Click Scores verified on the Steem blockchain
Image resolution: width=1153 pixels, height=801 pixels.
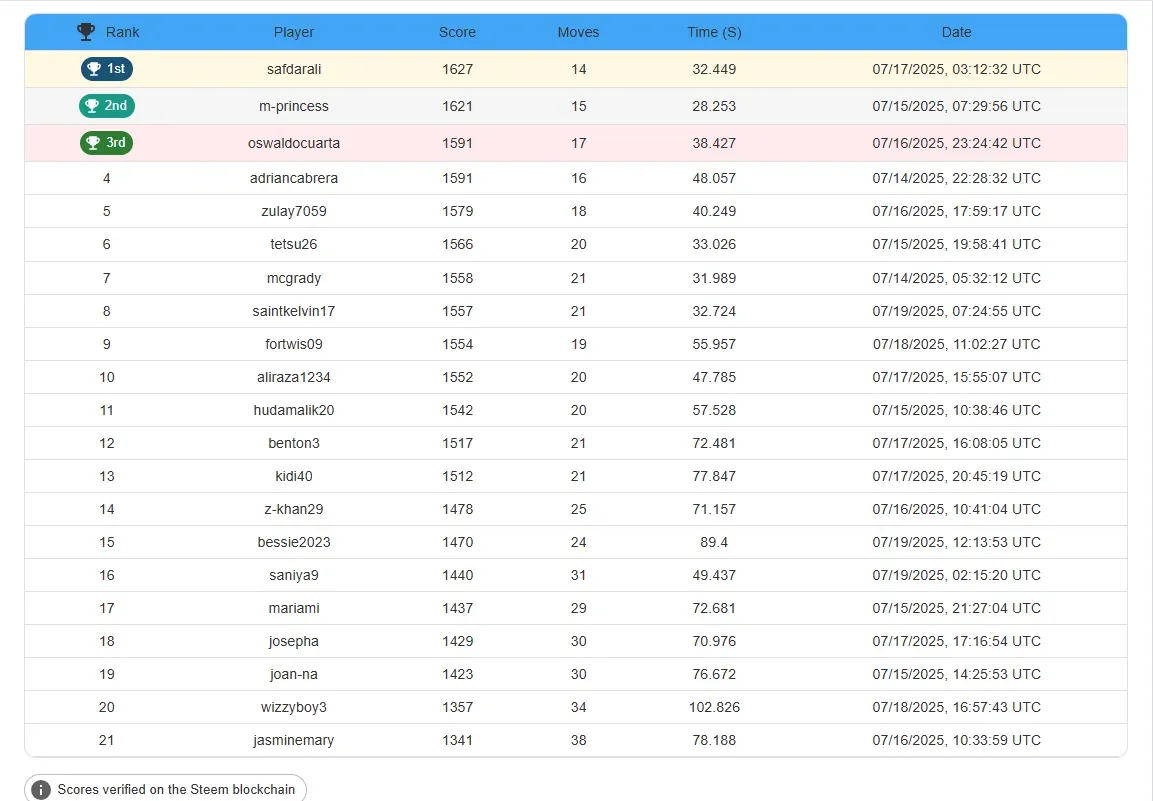pyautogui.click(x=176, y=789)
